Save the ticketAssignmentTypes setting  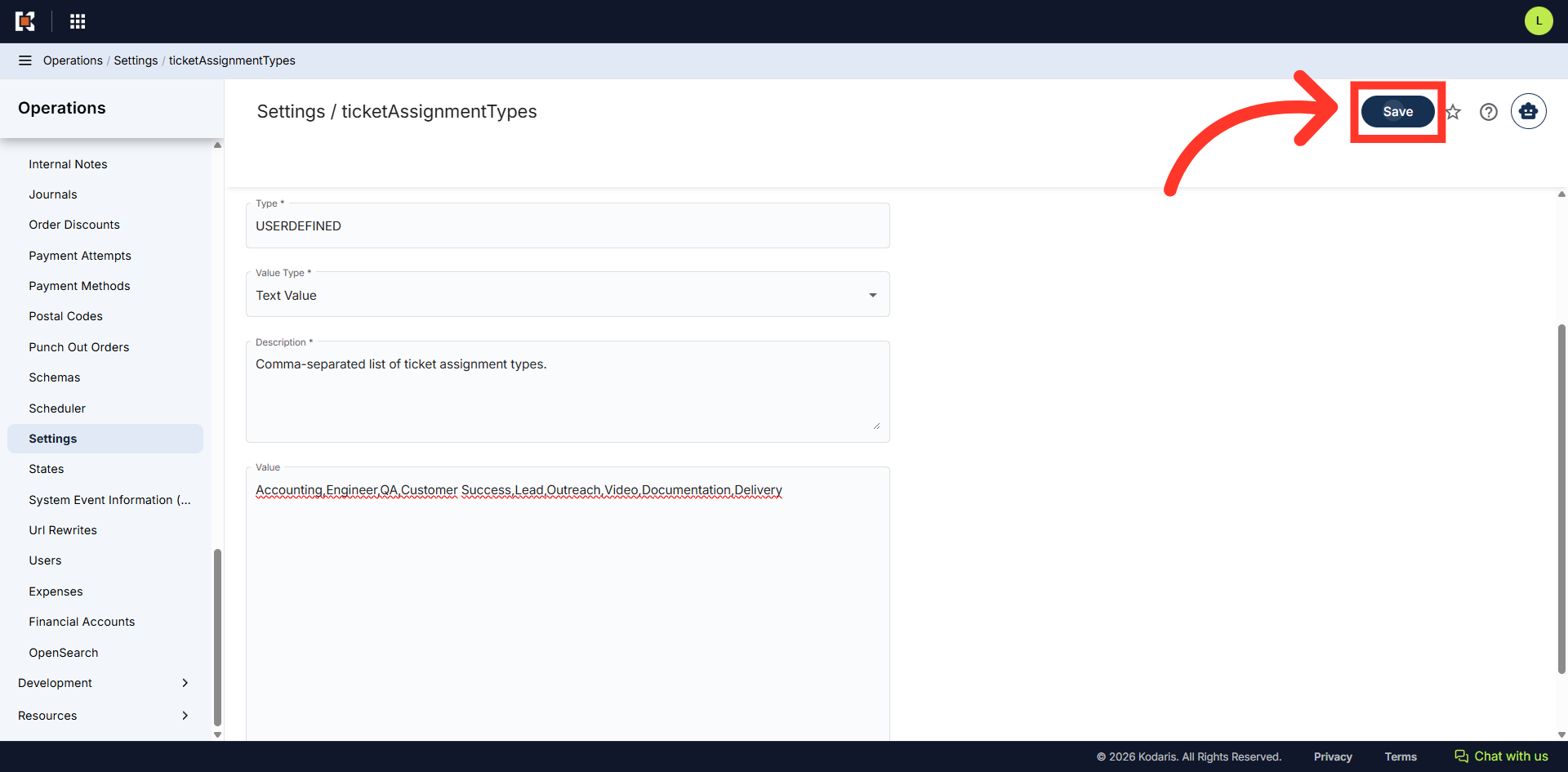[x=1397, y=112]
